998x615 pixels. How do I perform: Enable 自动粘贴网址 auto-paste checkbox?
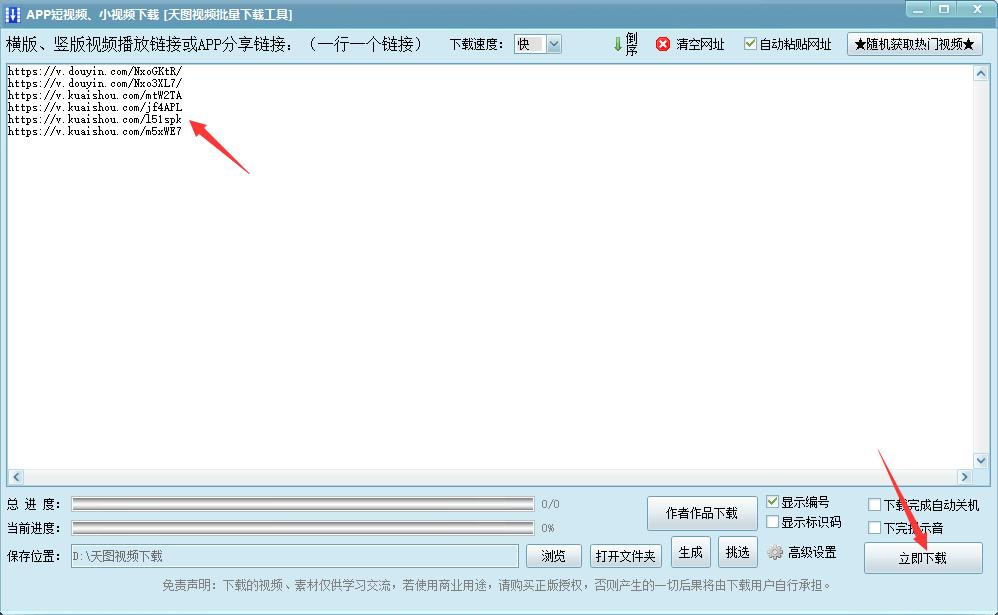click(x=749, y=44)
